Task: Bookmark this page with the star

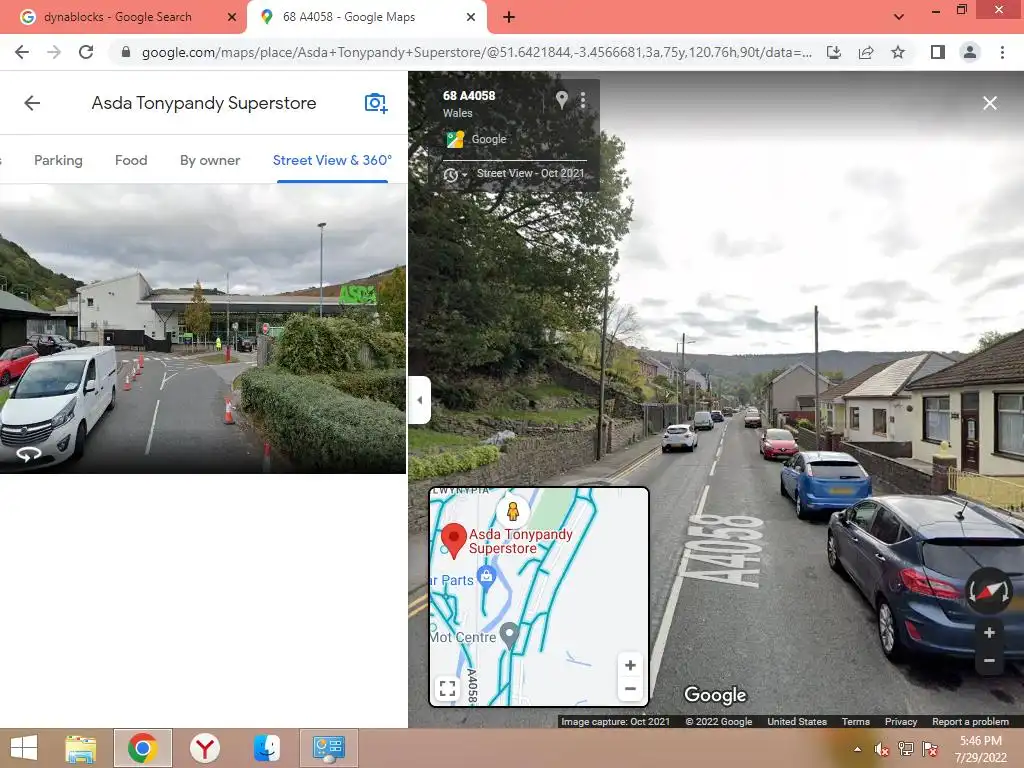Action: [898, 52]
